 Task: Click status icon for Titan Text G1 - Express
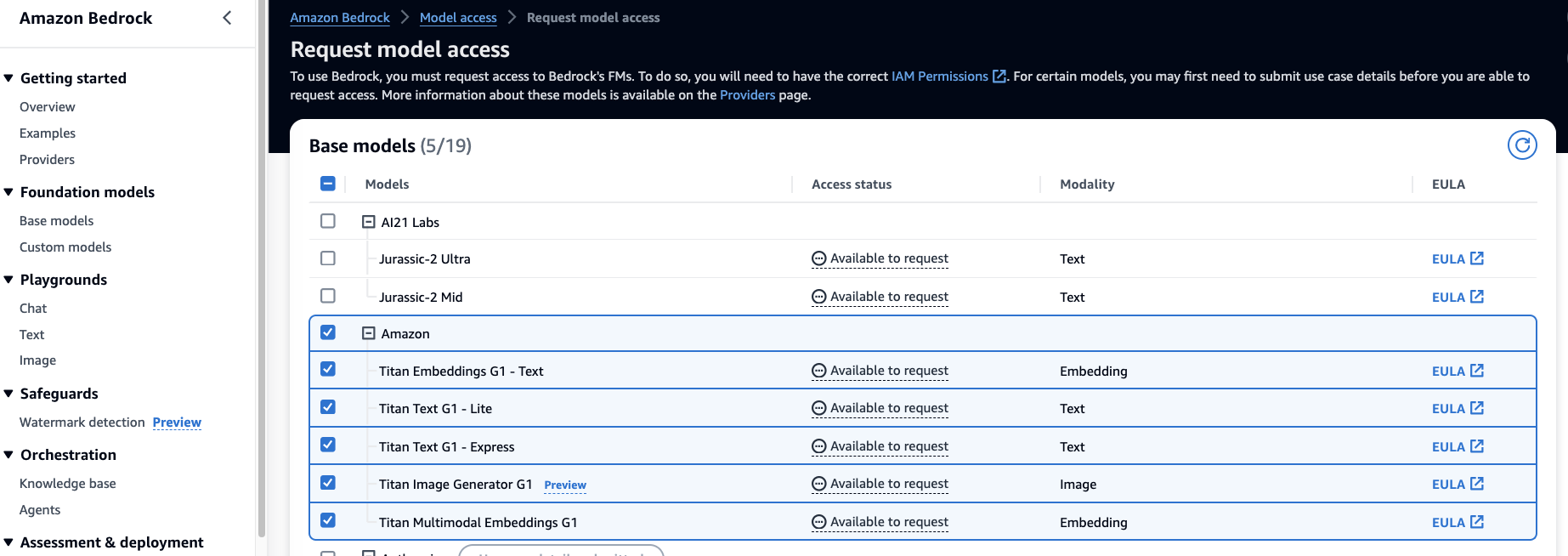tap(818, 446)
